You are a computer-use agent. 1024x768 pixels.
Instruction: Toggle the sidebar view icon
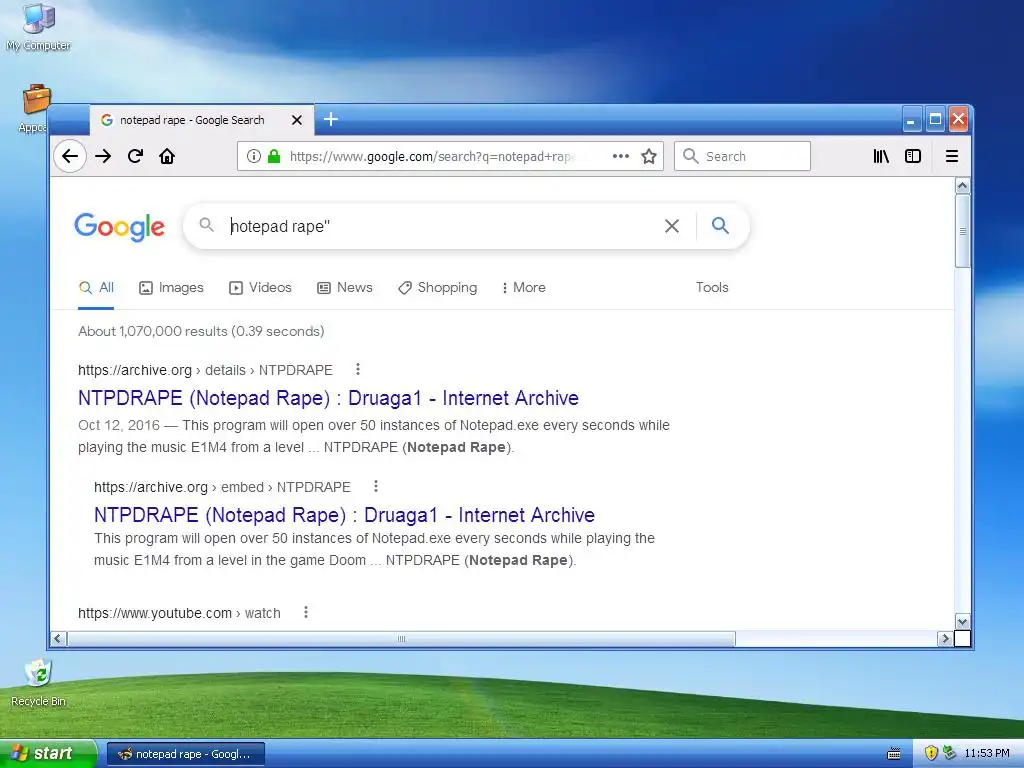(x=913, y=156)
